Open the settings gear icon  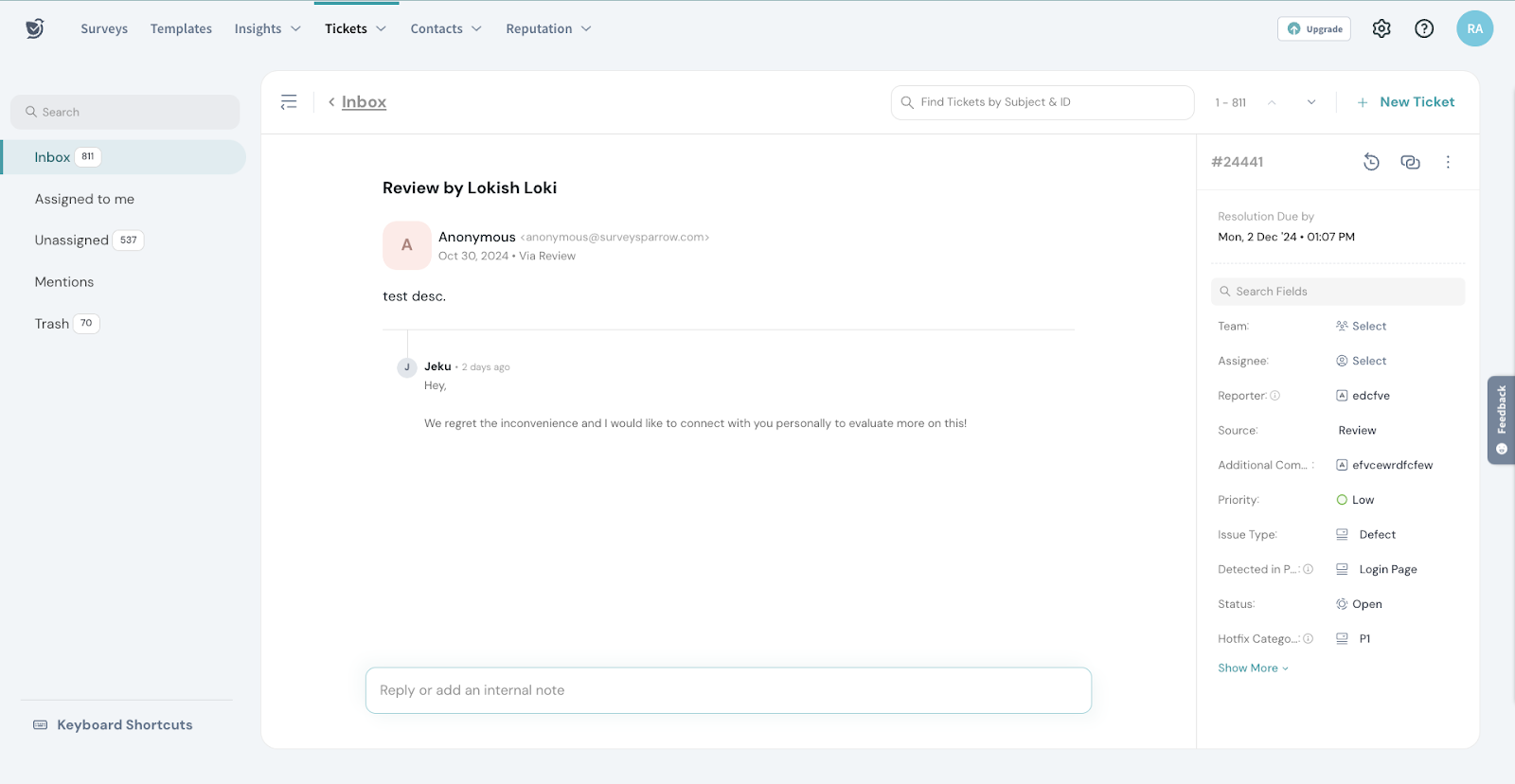pos(1381,28)
